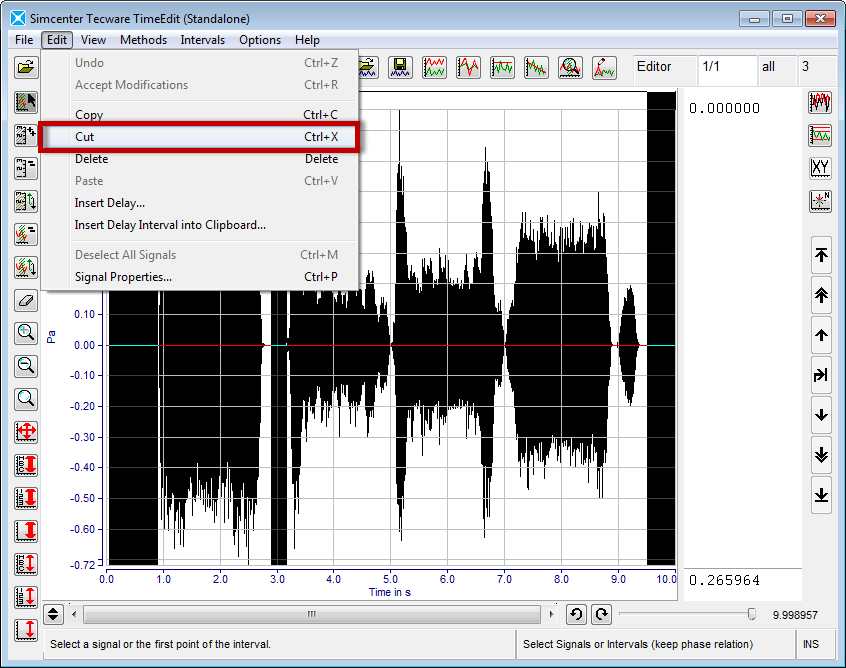Click the overlapping red and green signals icon
The height and width of the screenshot is (668, 846).
[x=468, y=68]
